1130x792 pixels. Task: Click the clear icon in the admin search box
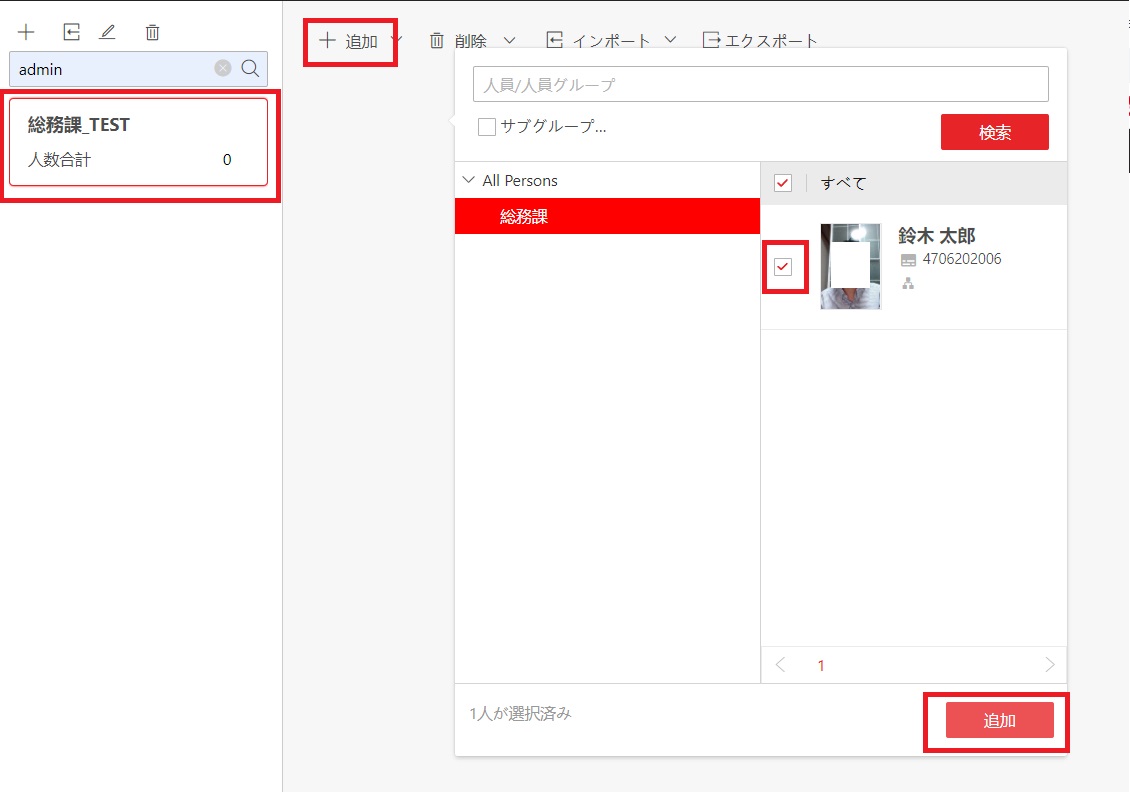[221, 69]
